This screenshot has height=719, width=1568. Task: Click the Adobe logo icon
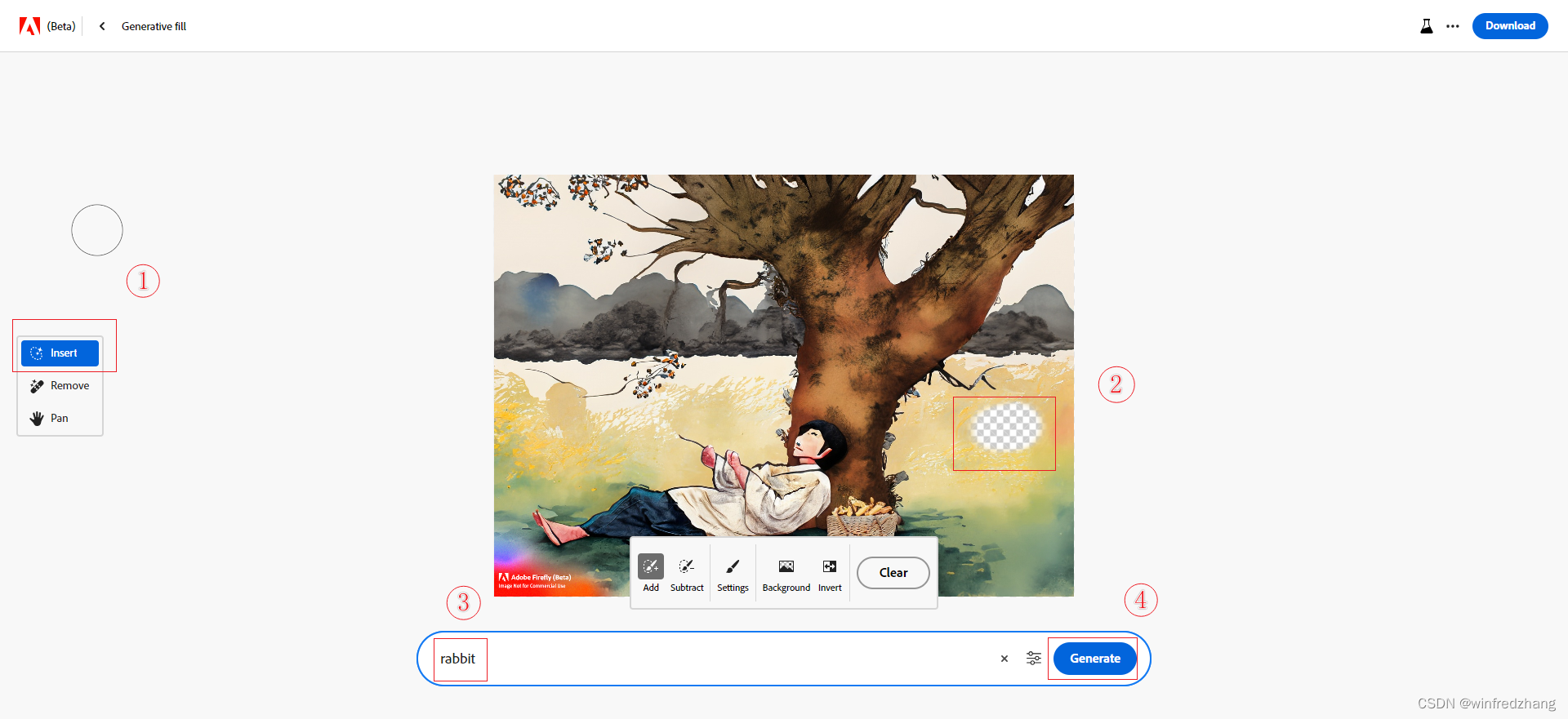click(29, 26)
